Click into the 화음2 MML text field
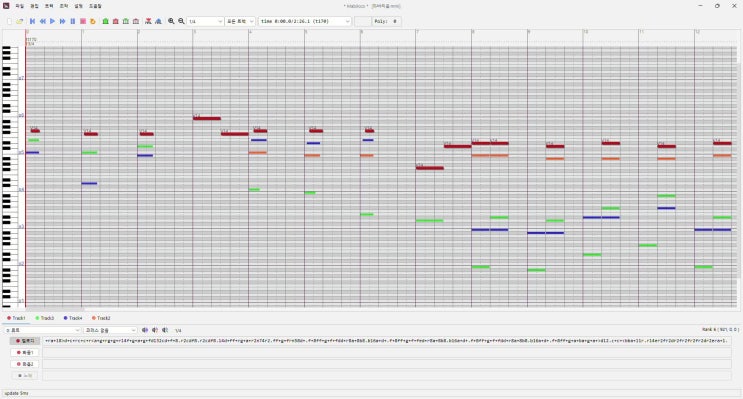This screenshot has width=743, height=399. coord(387,364)
